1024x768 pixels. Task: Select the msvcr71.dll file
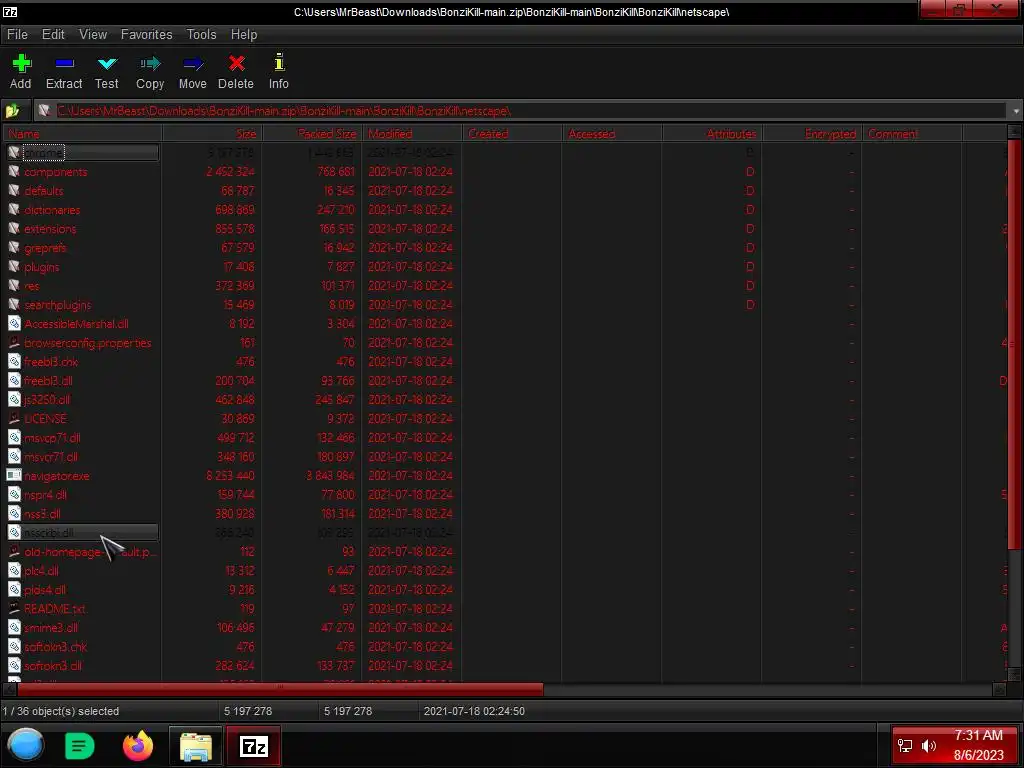(51, 456)
